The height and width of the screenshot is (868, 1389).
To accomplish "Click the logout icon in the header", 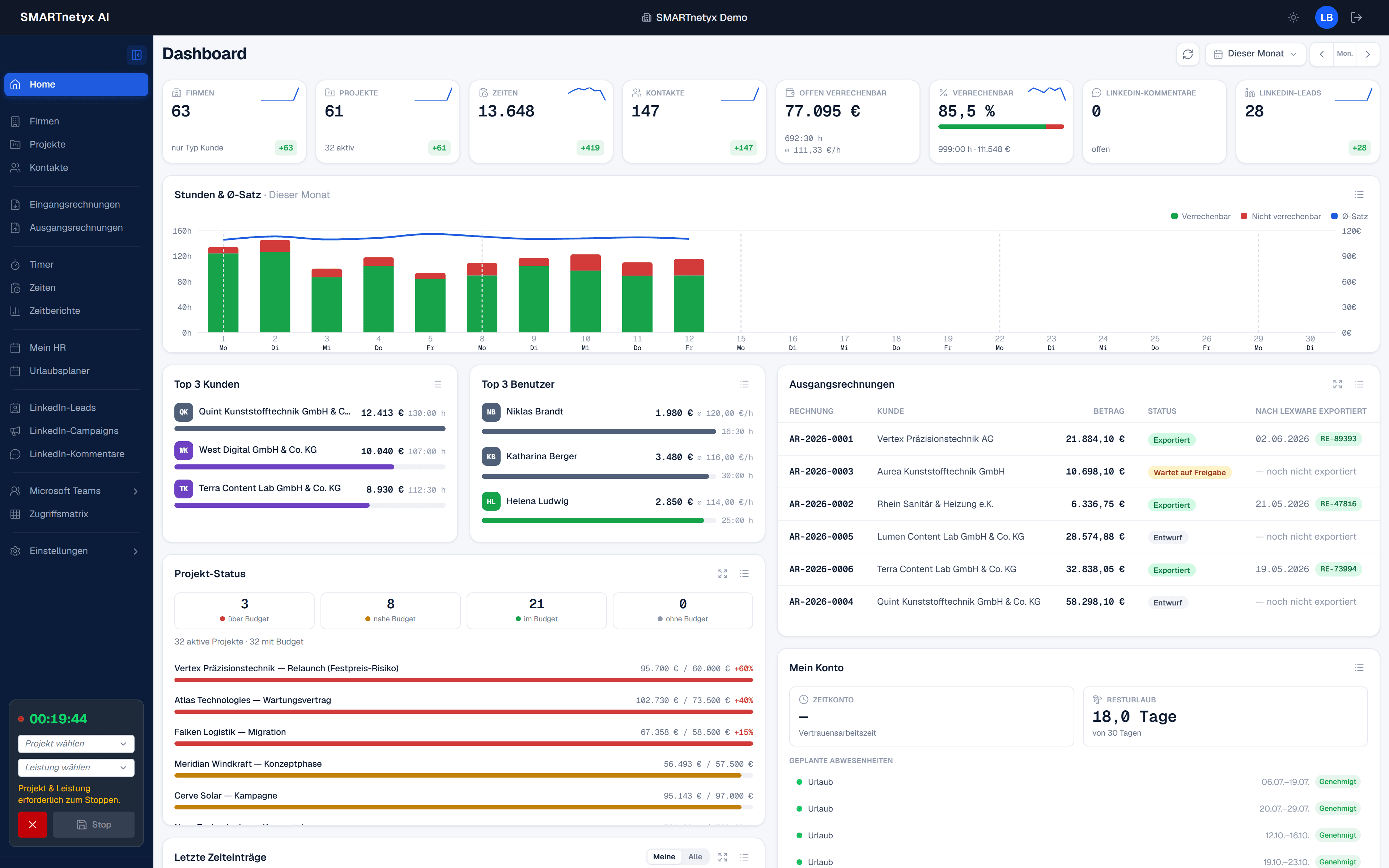I will click(x=1356, y=17).
